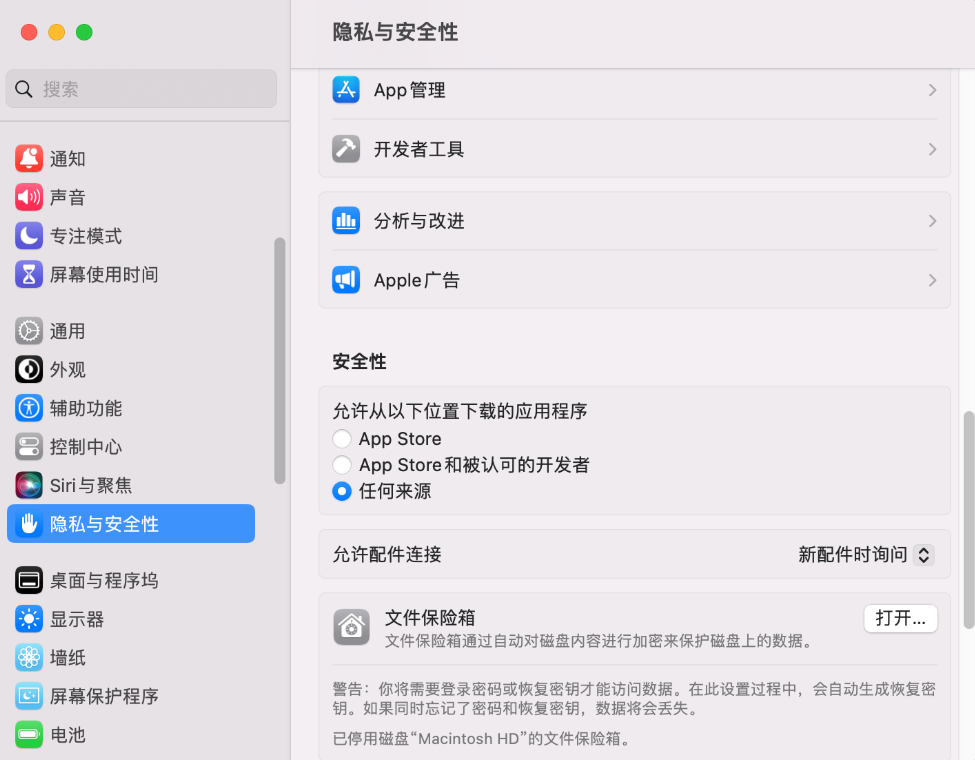975x760 pixels.
Task: Open the 新配件时询问 dropdown
Action: coord(866,554)
